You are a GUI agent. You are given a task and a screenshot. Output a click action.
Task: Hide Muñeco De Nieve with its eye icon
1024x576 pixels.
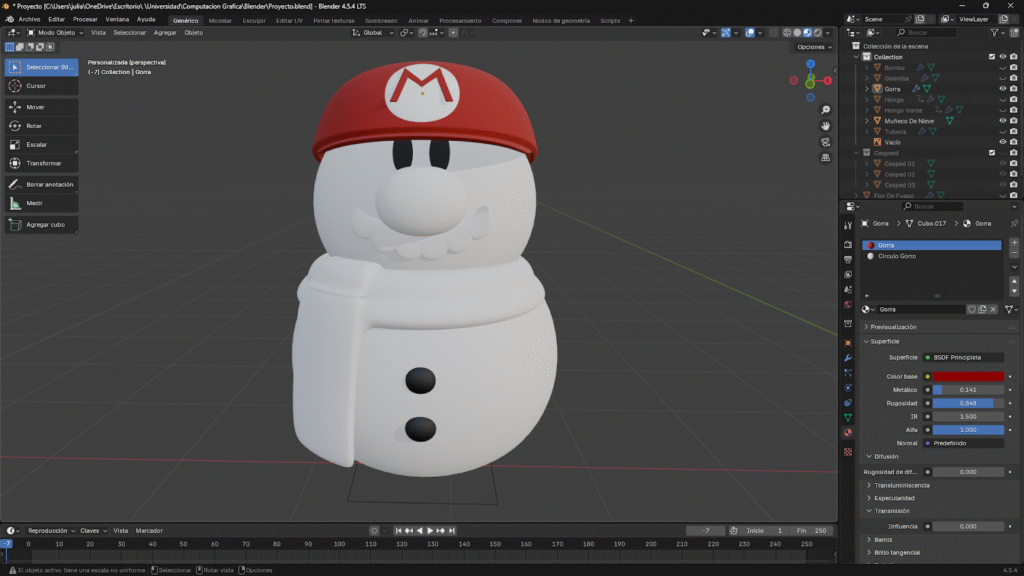pyautogui.click(x=1003, y=121)
